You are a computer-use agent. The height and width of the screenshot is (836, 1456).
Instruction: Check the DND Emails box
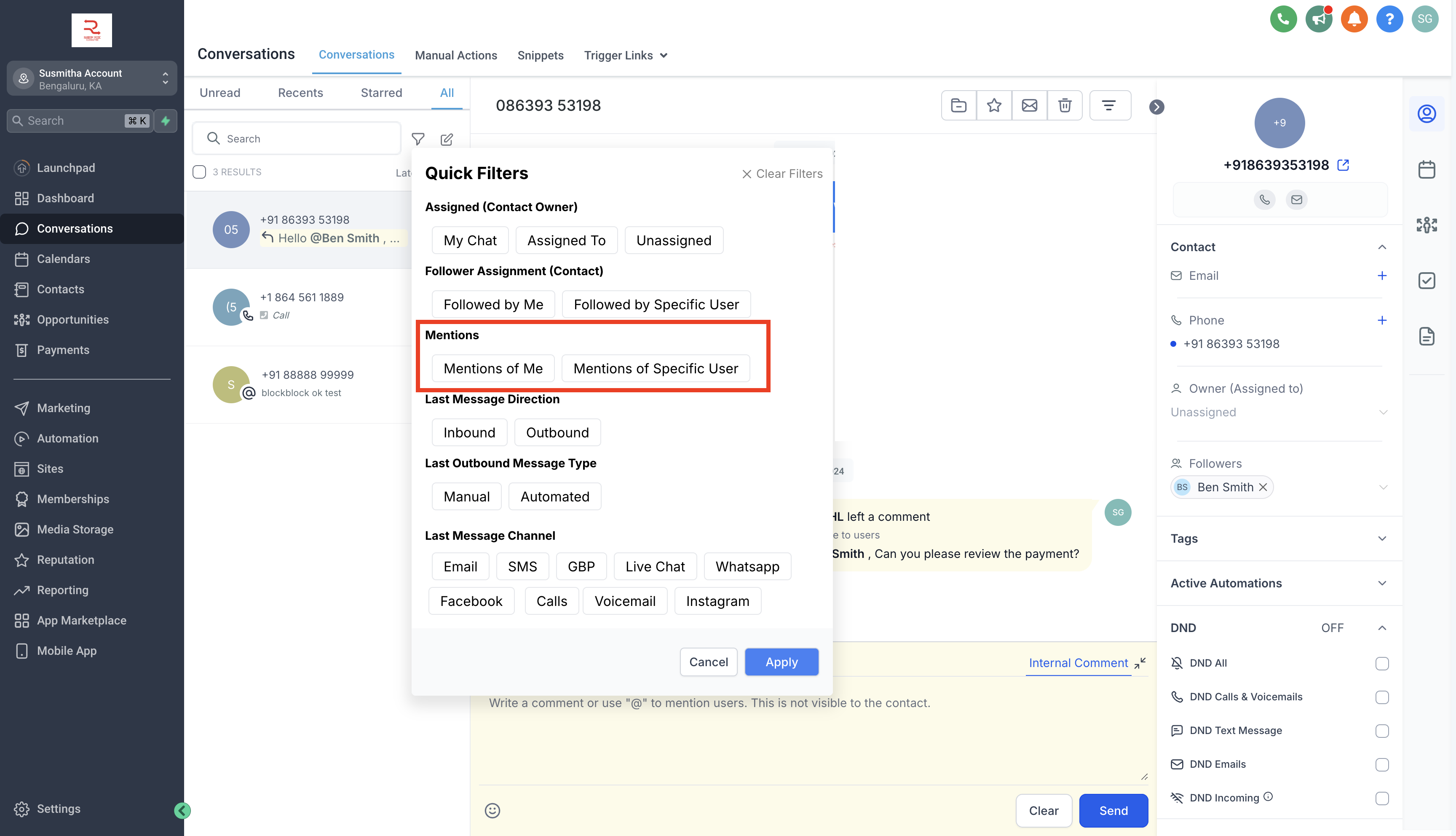click(x=1381, y=764)
